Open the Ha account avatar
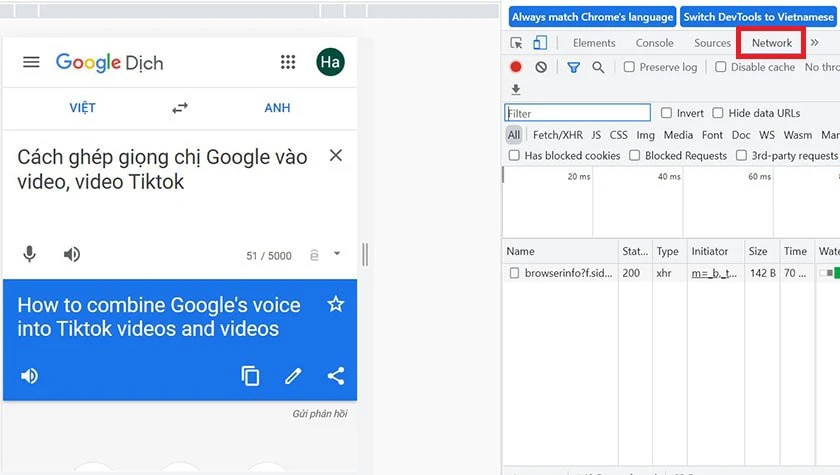The height and width of the screenshot is (475, 840). click(x=330, y=62)
